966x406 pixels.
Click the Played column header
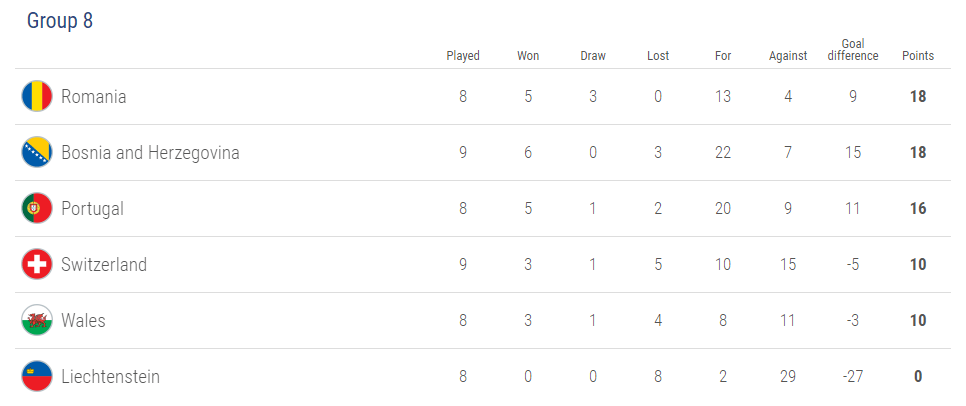pyautogui.click(x=463, y=56)
